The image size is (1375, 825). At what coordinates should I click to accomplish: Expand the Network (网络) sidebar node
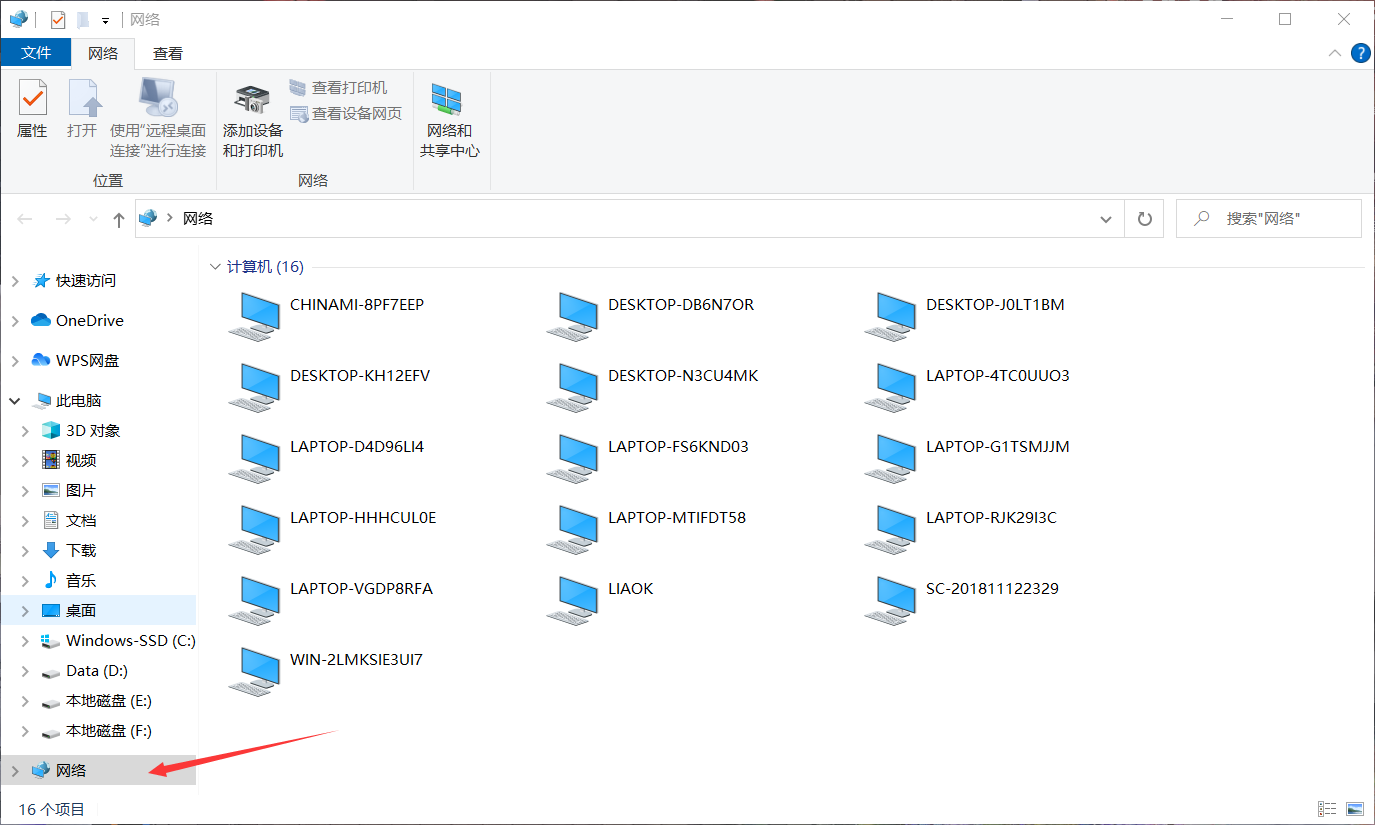click(x=14, y=771)
